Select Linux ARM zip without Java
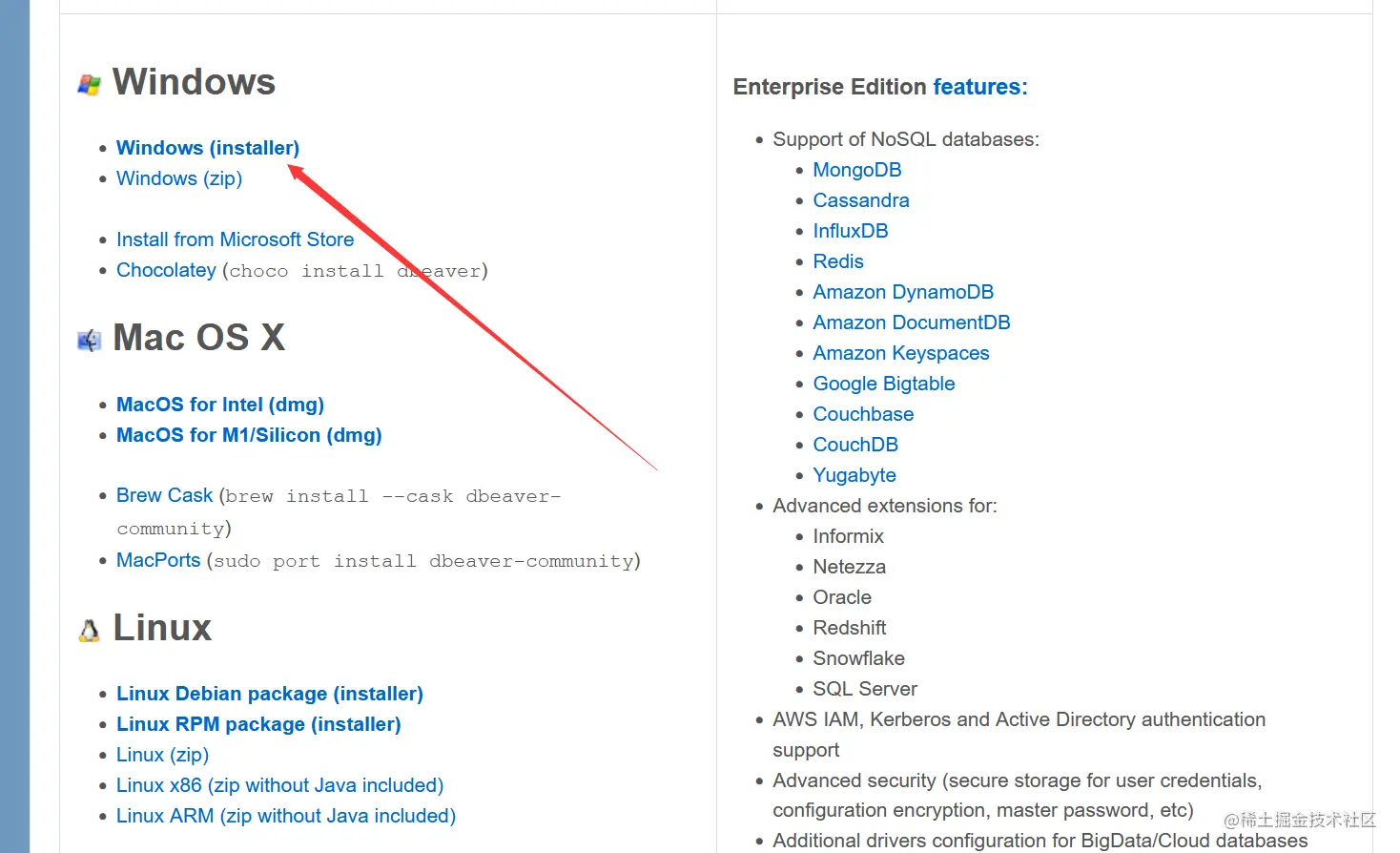Image resolution: width=1400 pixels, height=853 pixels. tap(285, 816)
